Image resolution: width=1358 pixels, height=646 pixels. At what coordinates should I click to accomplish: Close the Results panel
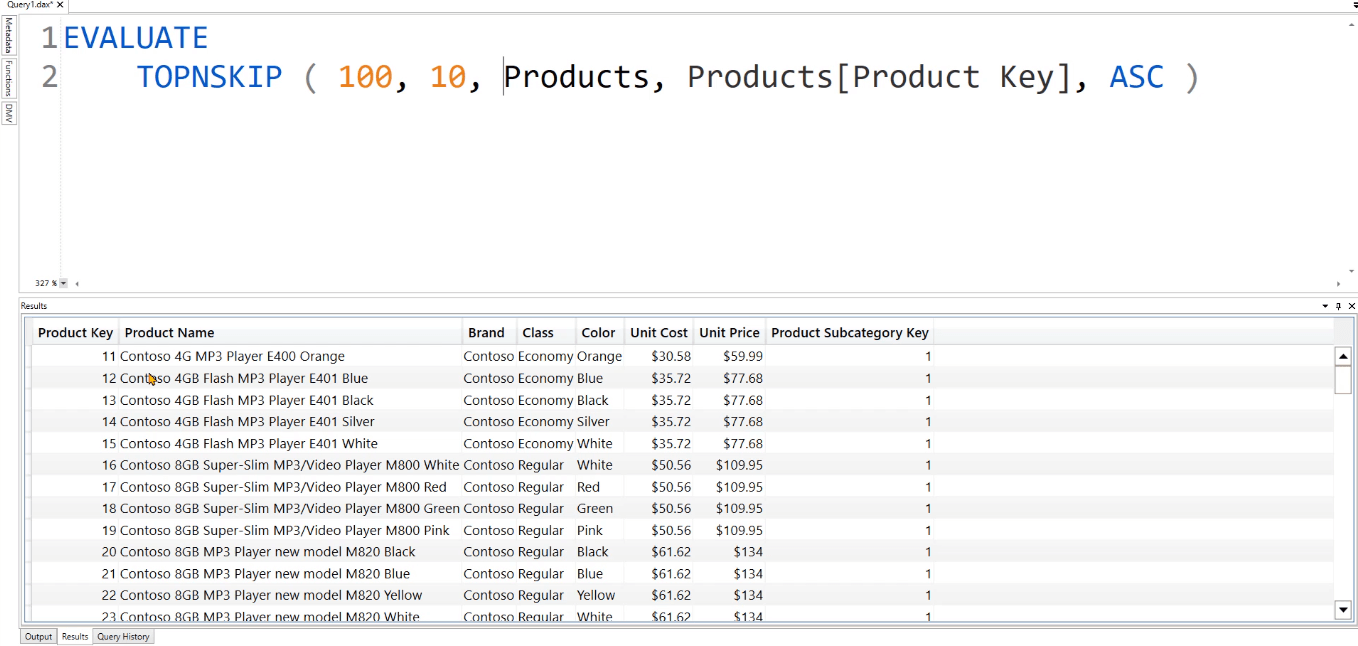tap(1352, 306)
